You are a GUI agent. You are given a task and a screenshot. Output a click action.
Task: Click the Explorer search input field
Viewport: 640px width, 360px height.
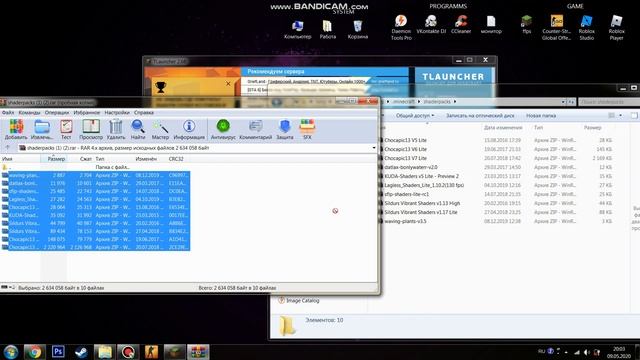609,102
